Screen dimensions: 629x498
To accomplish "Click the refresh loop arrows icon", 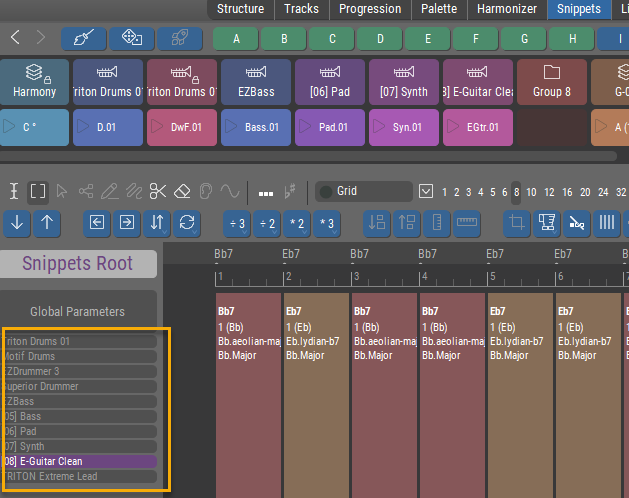I will pos(186,223).
